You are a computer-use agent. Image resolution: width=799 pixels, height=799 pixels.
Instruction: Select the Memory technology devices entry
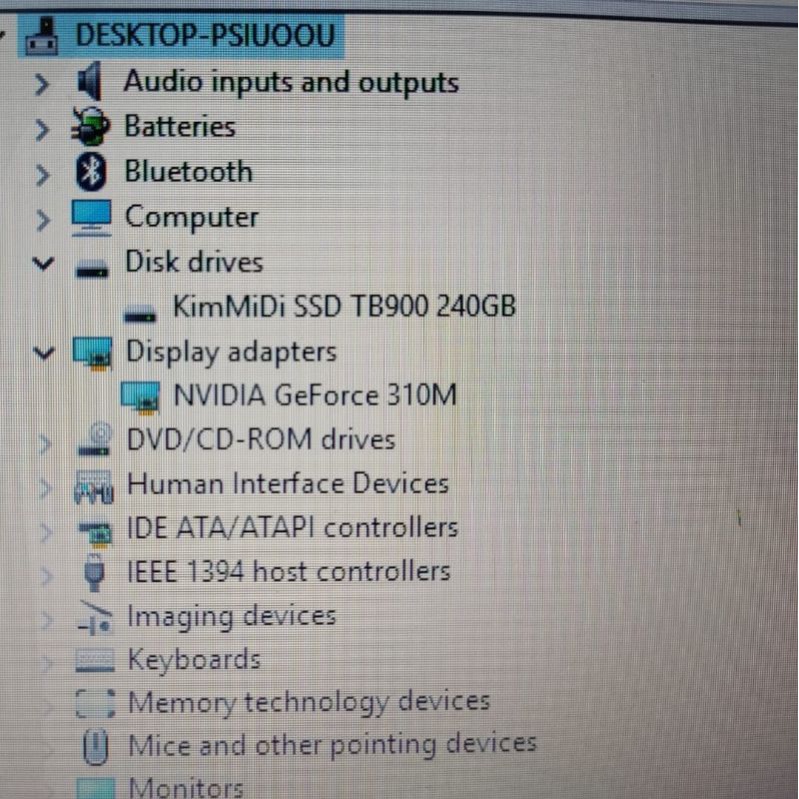[309, 703]
